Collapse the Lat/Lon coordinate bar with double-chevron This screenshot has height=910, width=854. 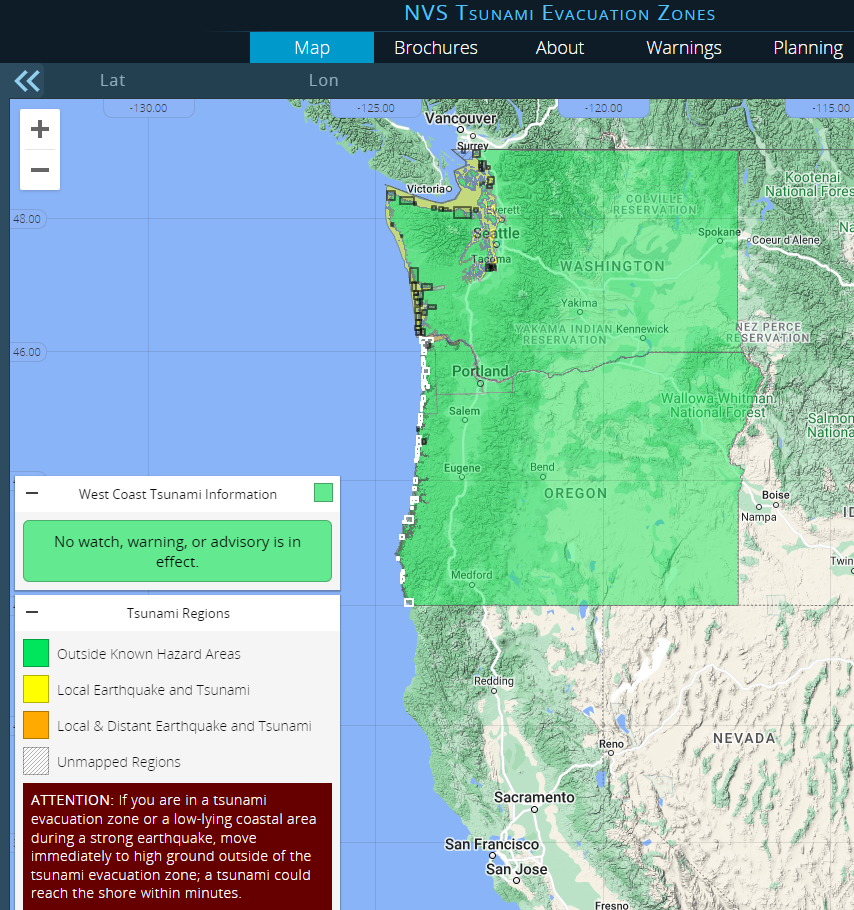pyautogui.click(x=26, y=81)
